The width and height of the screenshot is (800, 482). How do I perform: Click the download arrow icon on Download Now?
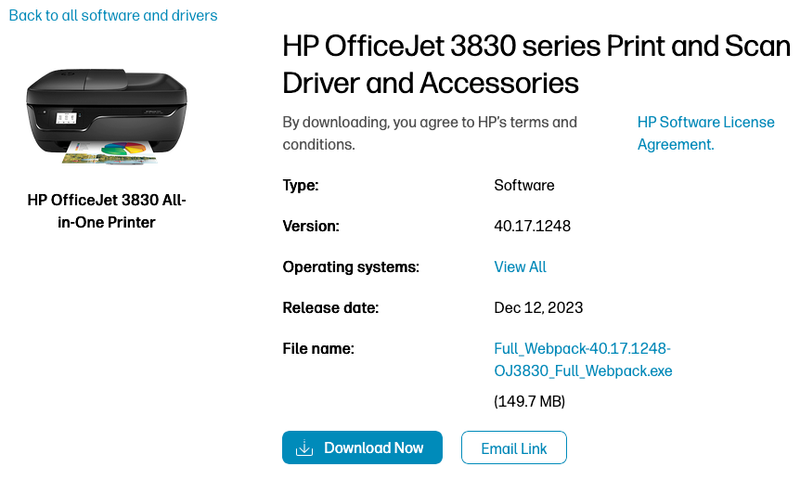click(x=305, y=448)
